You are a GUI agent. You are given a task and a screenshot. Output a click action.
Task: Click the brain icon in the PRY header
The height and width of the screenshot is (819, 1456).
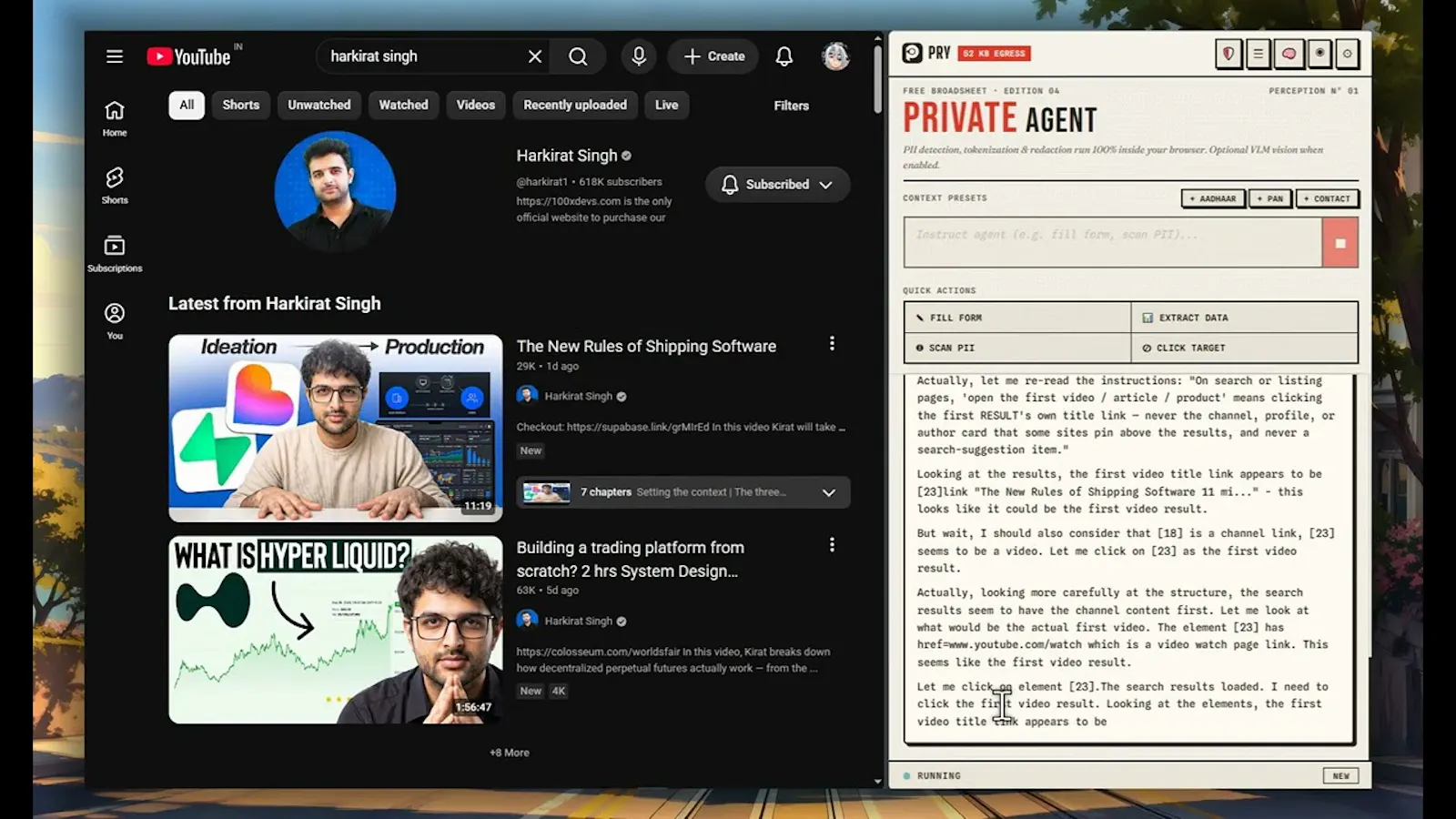click(1289, 54)
